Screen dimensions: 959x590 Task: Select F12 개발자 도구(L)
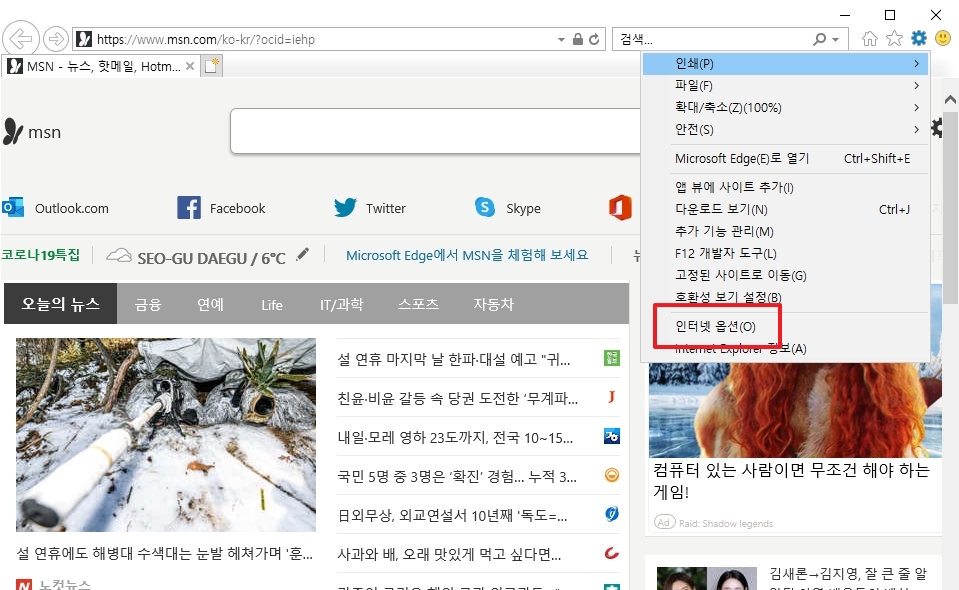tap(785, 253)
